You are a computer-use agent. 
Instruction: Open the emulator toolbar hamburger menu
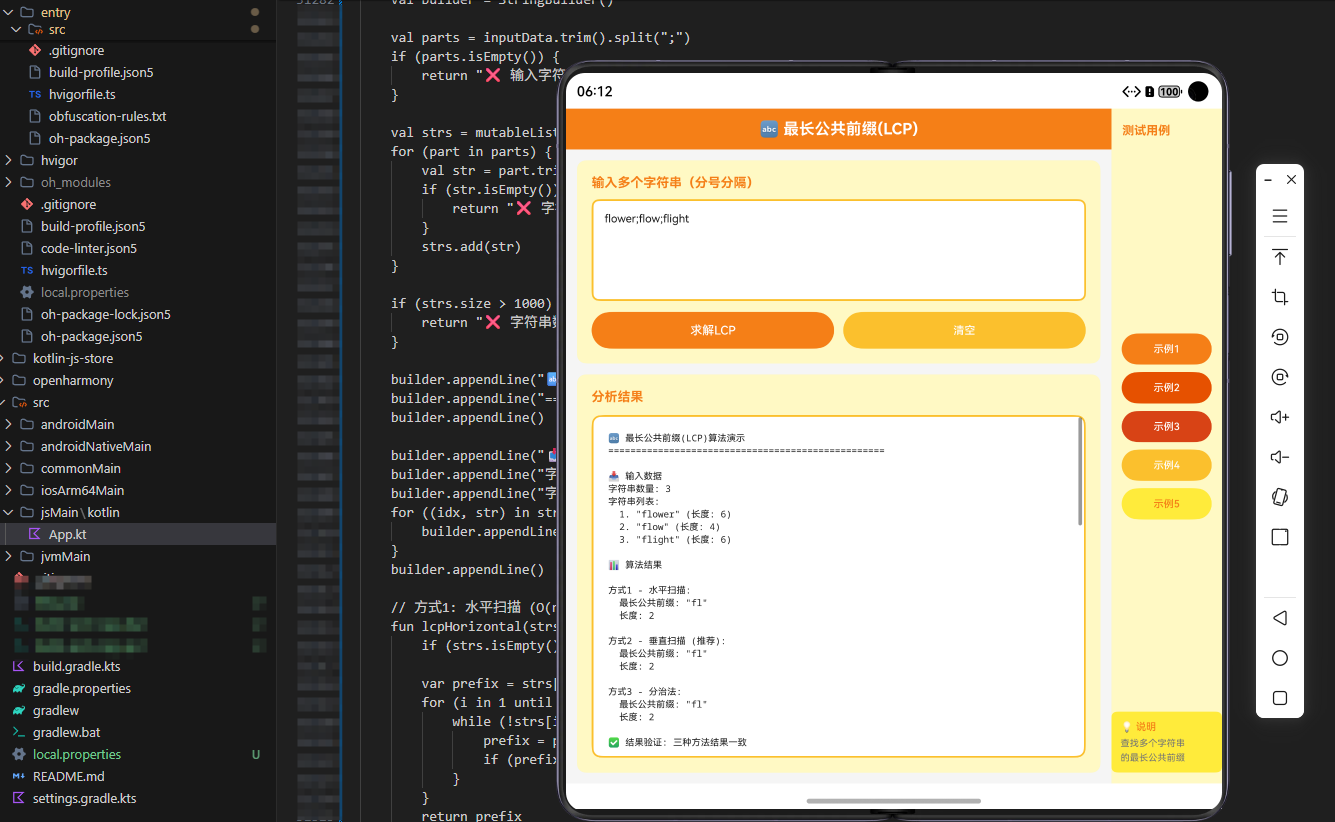click(1279, 216)
